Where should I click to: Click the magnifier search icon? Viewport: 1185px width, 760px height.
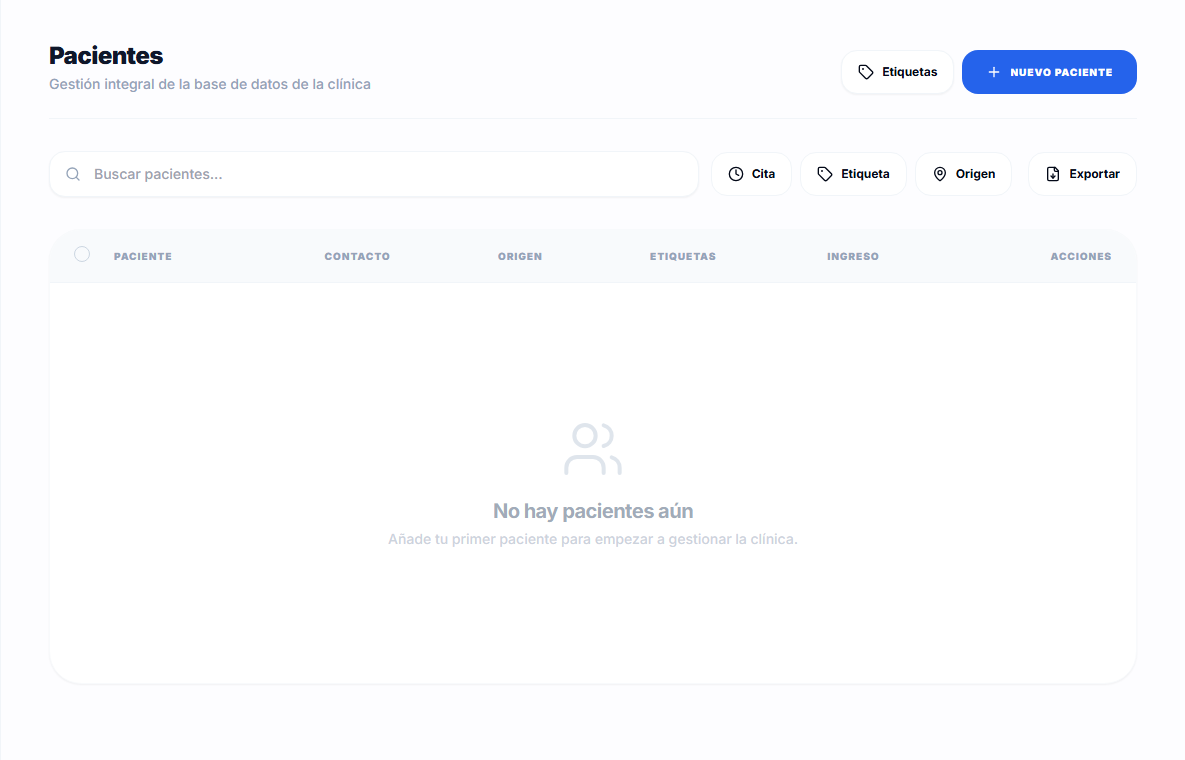coord(73,175)
